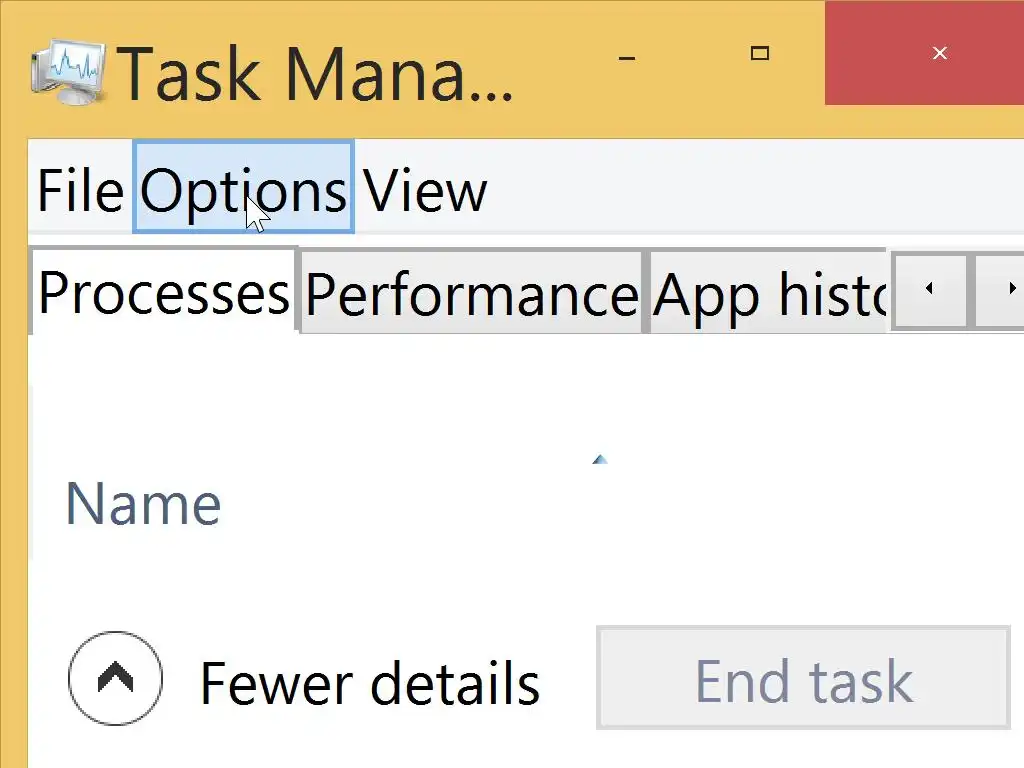Close the Task Manager window
The height and width of the screenshot is (768, 1024).
pyautogui.click(x=938, y=54)
